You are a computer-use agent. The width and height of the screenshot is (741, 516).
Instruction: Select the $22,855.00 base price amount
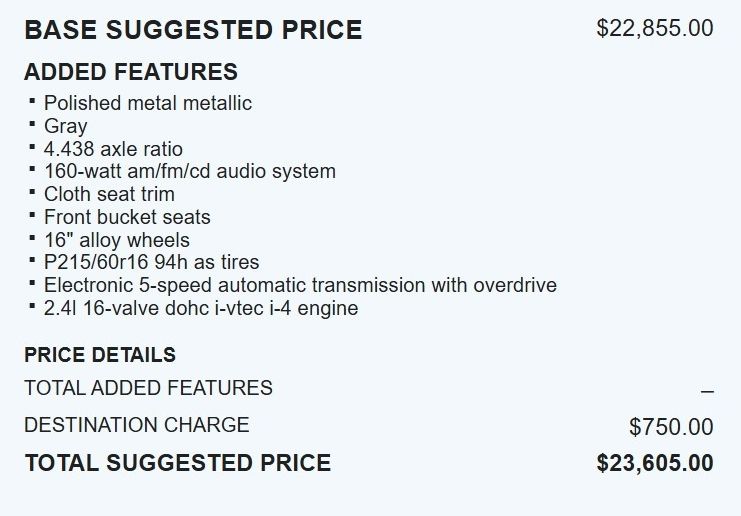click(x=654, y=28)
